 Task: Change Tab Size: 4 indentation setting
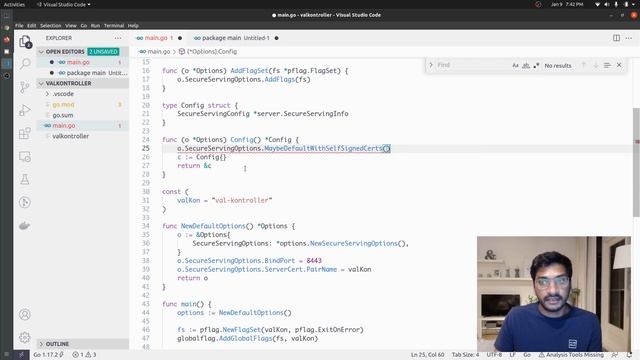coord(465,355)
